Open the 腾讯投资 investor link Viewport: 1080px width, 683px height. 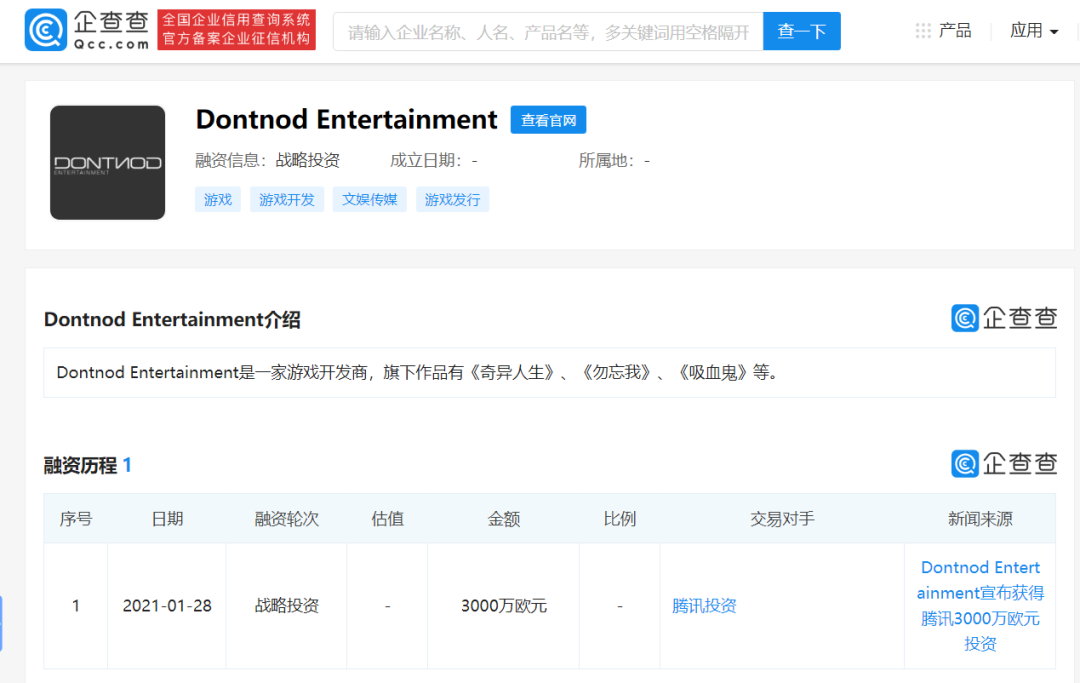[x=704, y=606]
